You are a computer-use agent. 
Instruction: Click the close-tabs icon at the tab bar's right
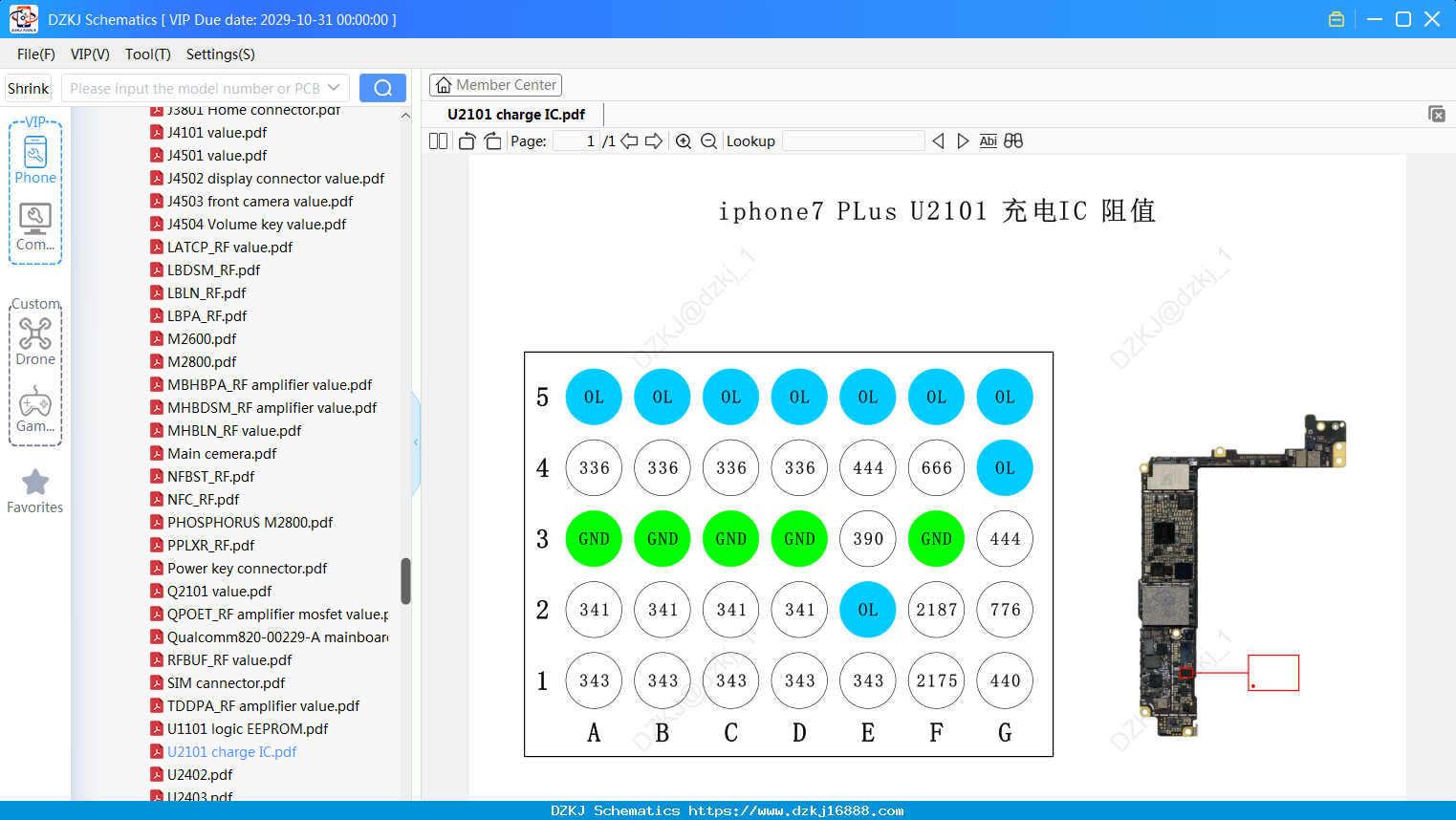click(x=1437, y=114)
